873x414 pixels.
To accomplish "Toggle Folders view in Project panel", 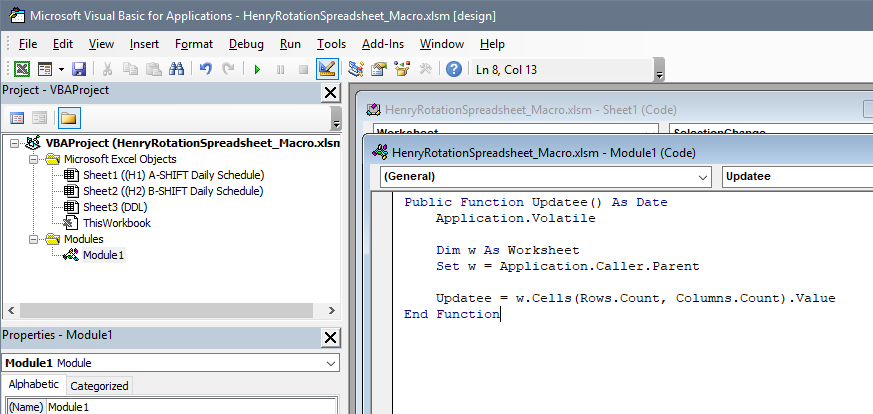I will tap(68, 118).
